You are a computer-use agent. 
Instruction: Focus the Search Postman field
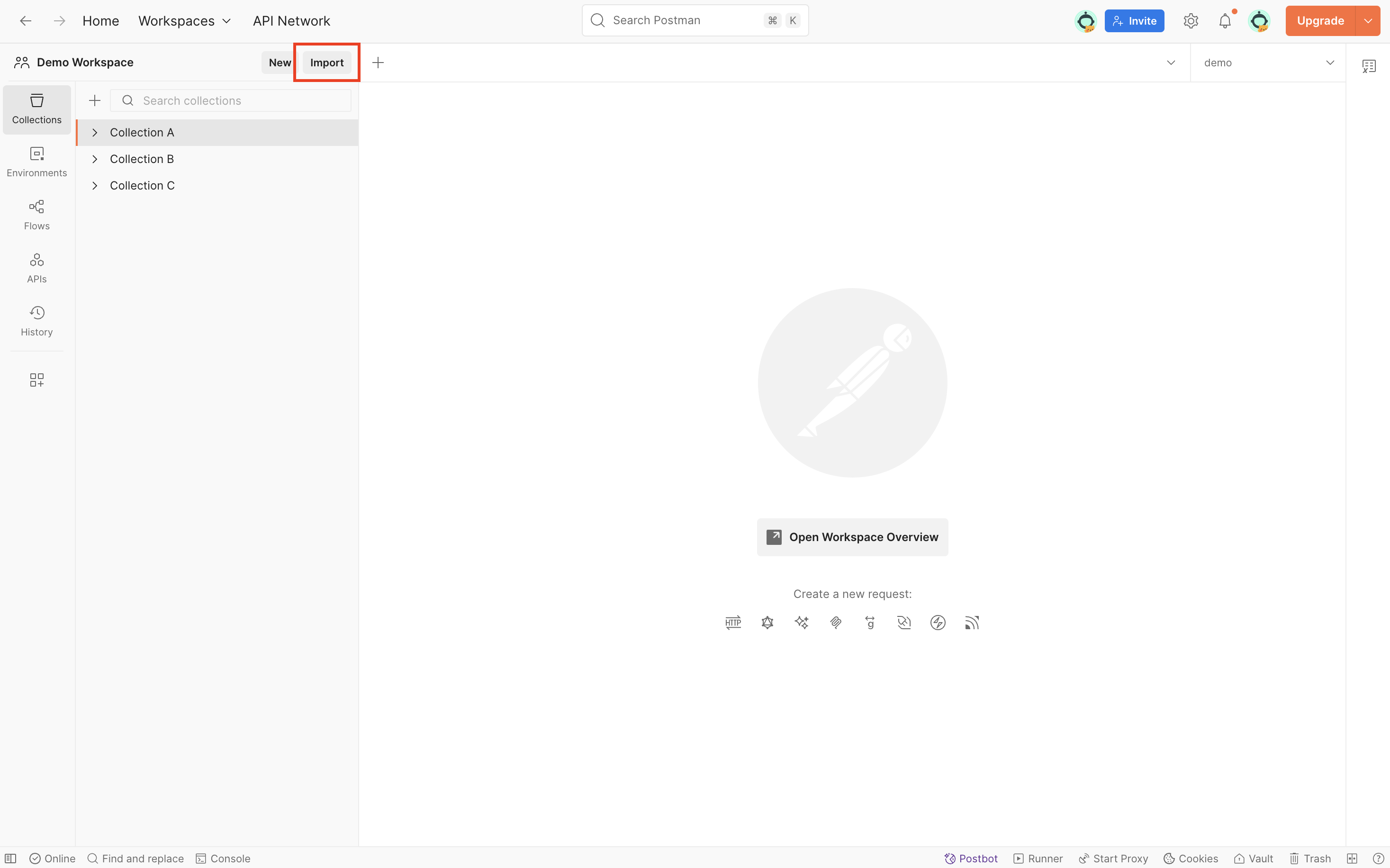(x=695, y=21)
